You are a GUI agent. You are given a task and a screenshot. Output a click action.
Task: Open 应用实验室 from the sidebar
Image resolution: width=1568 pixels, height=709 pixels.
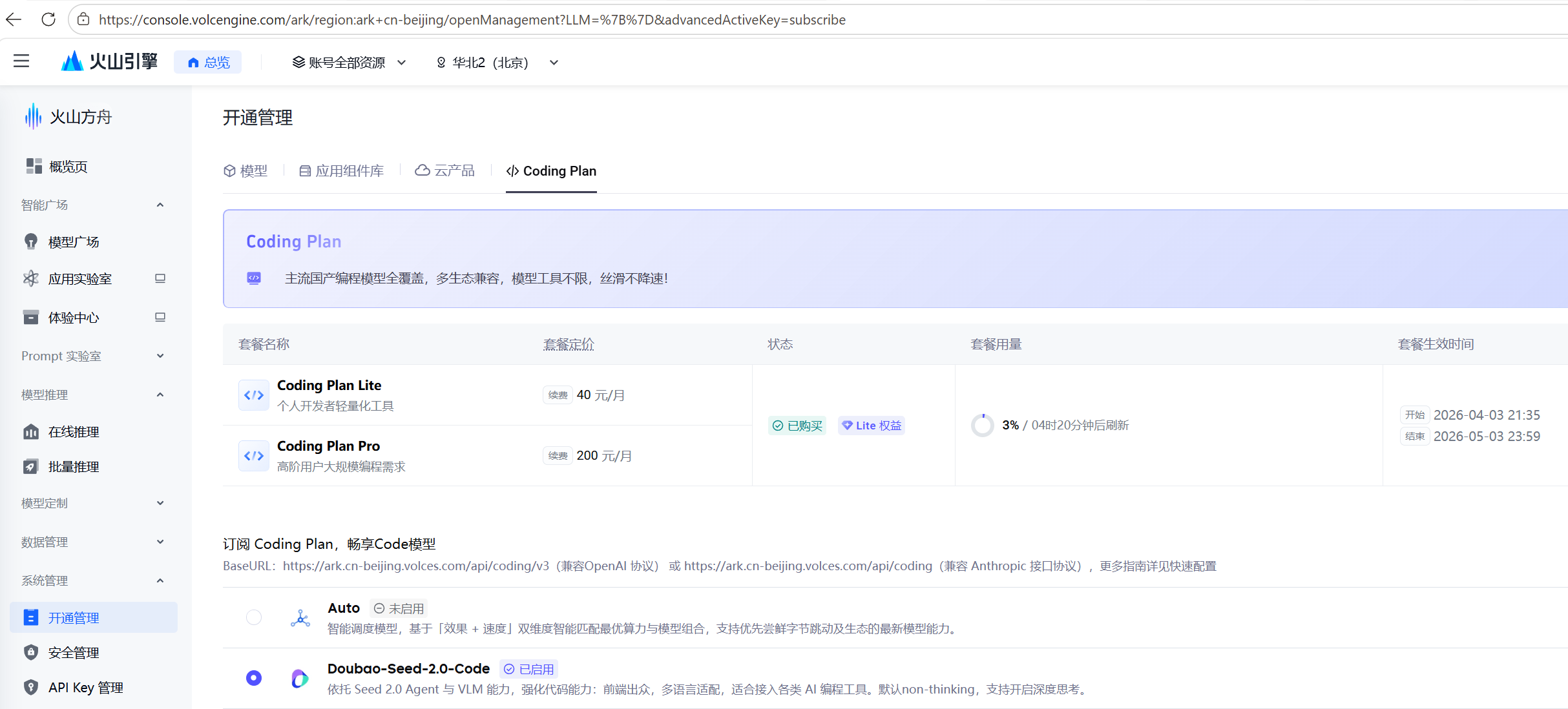coord(80,278)
